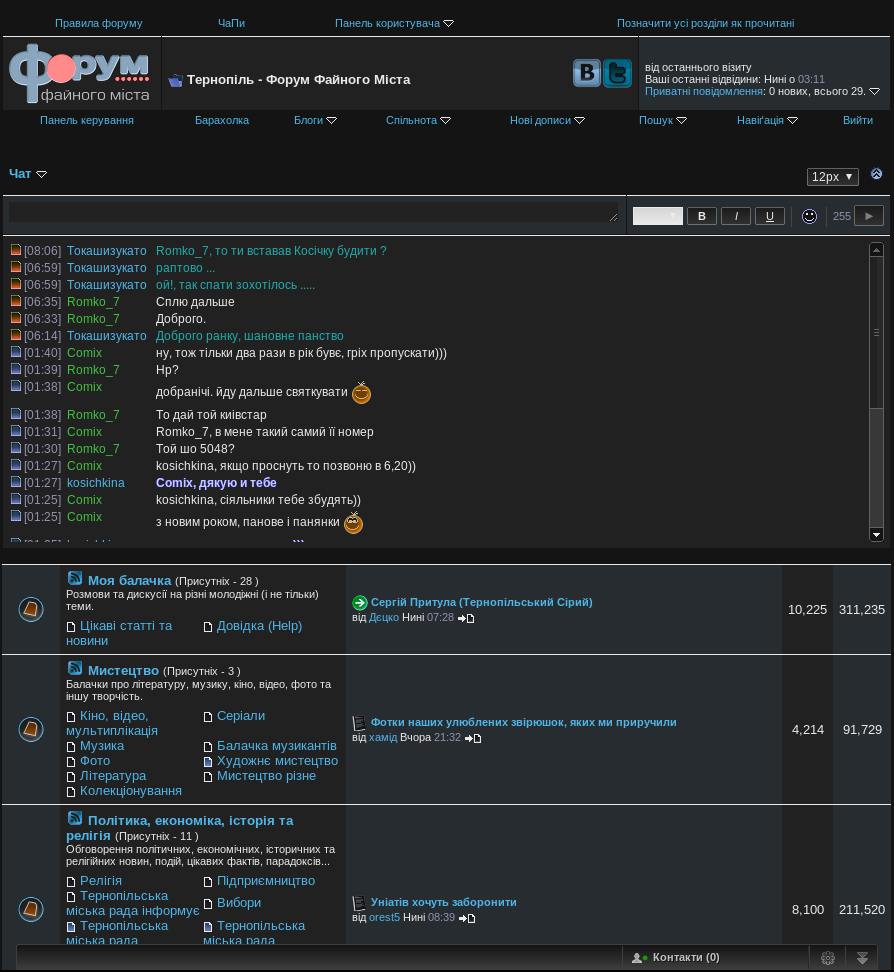Open the Панель керування menu item
The image size is (894, 972).
(87, 120)
